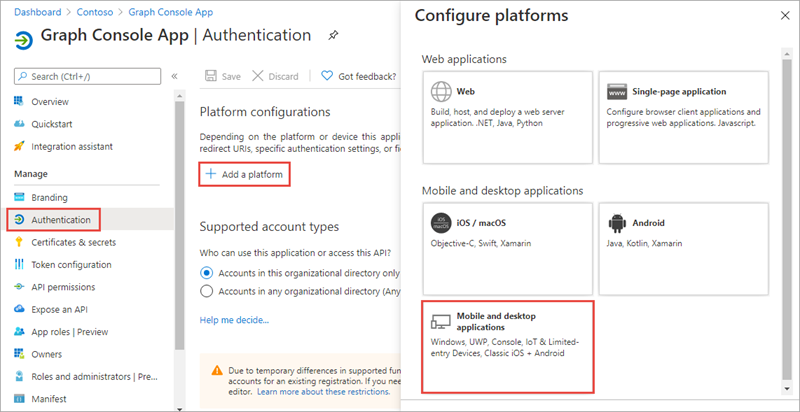Click the Integration assistant rocket icon
Image resolution: width=800 pixels, height=412 pixels.
19,146
